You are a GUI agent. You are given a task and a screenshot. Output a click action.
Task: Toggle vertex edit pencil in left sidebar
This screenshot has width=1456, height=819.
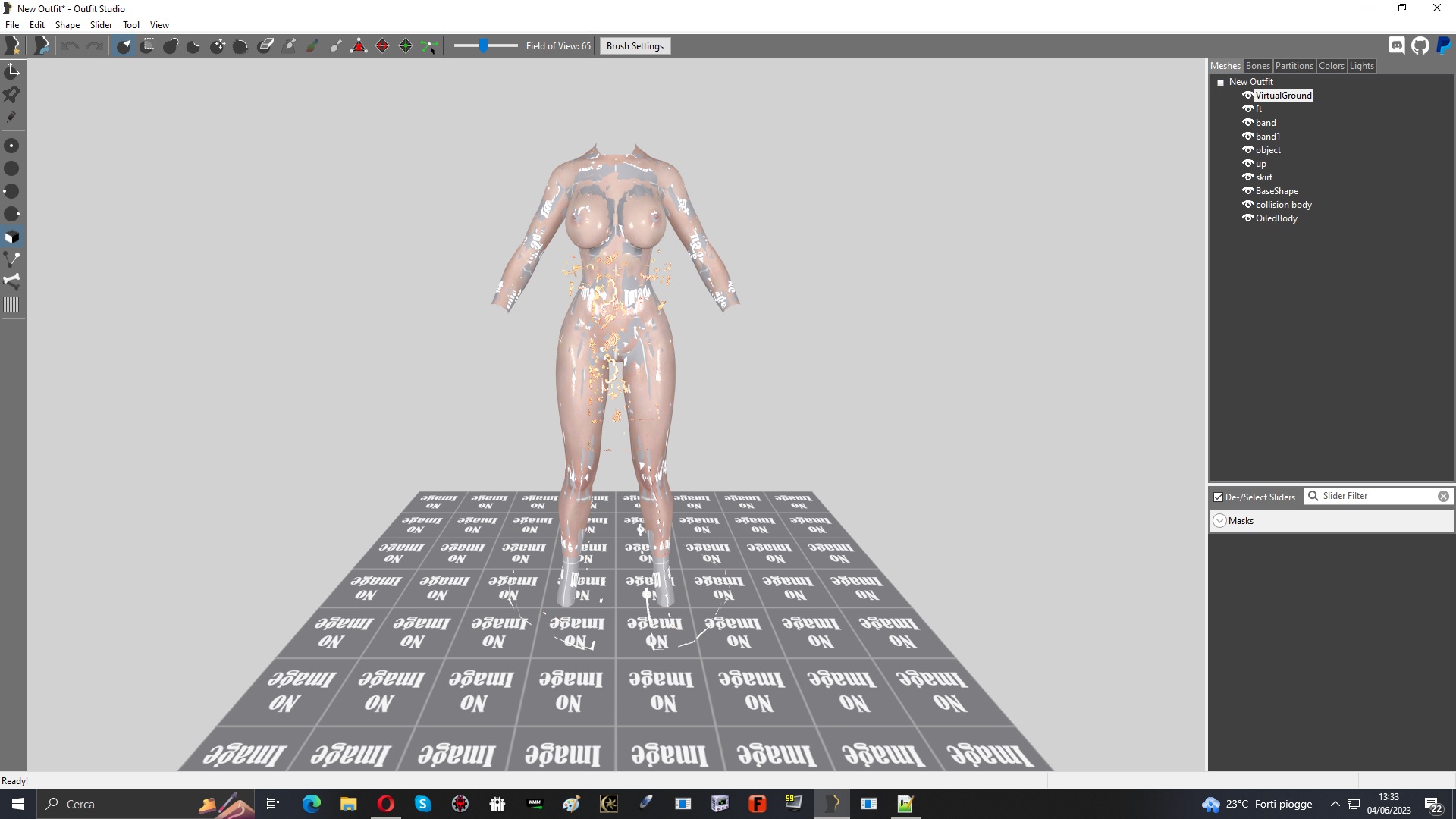coord(12,117)
